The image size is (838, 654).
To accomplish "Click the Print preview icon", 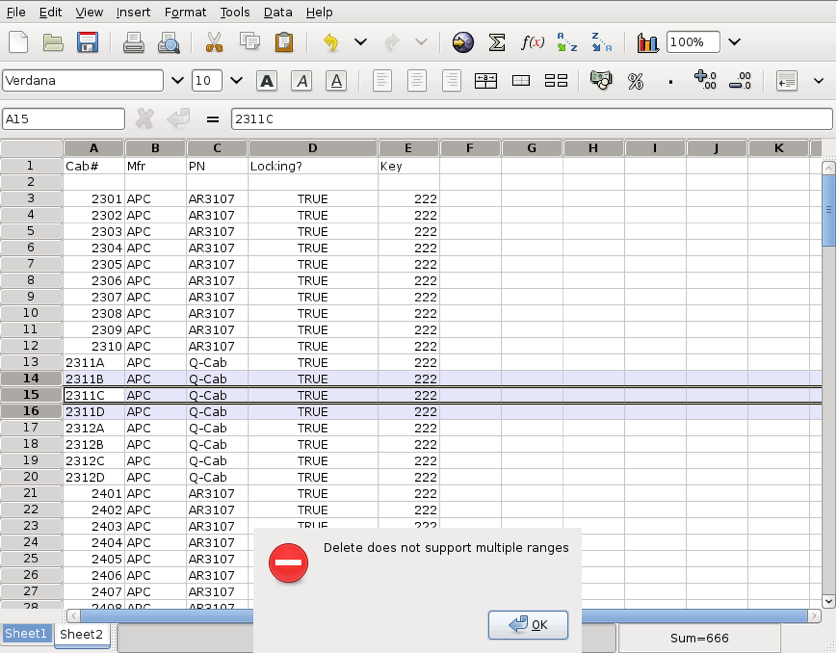I will pyautogui.click(x=169, y=42).
